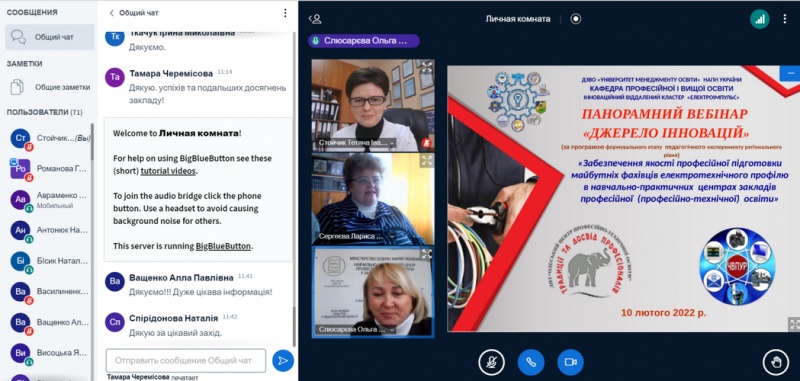Viewport: 800px width, 381px height.
Task: Open Слюсарєва Ольга webcam name dropdown
Action: (357, 329)
